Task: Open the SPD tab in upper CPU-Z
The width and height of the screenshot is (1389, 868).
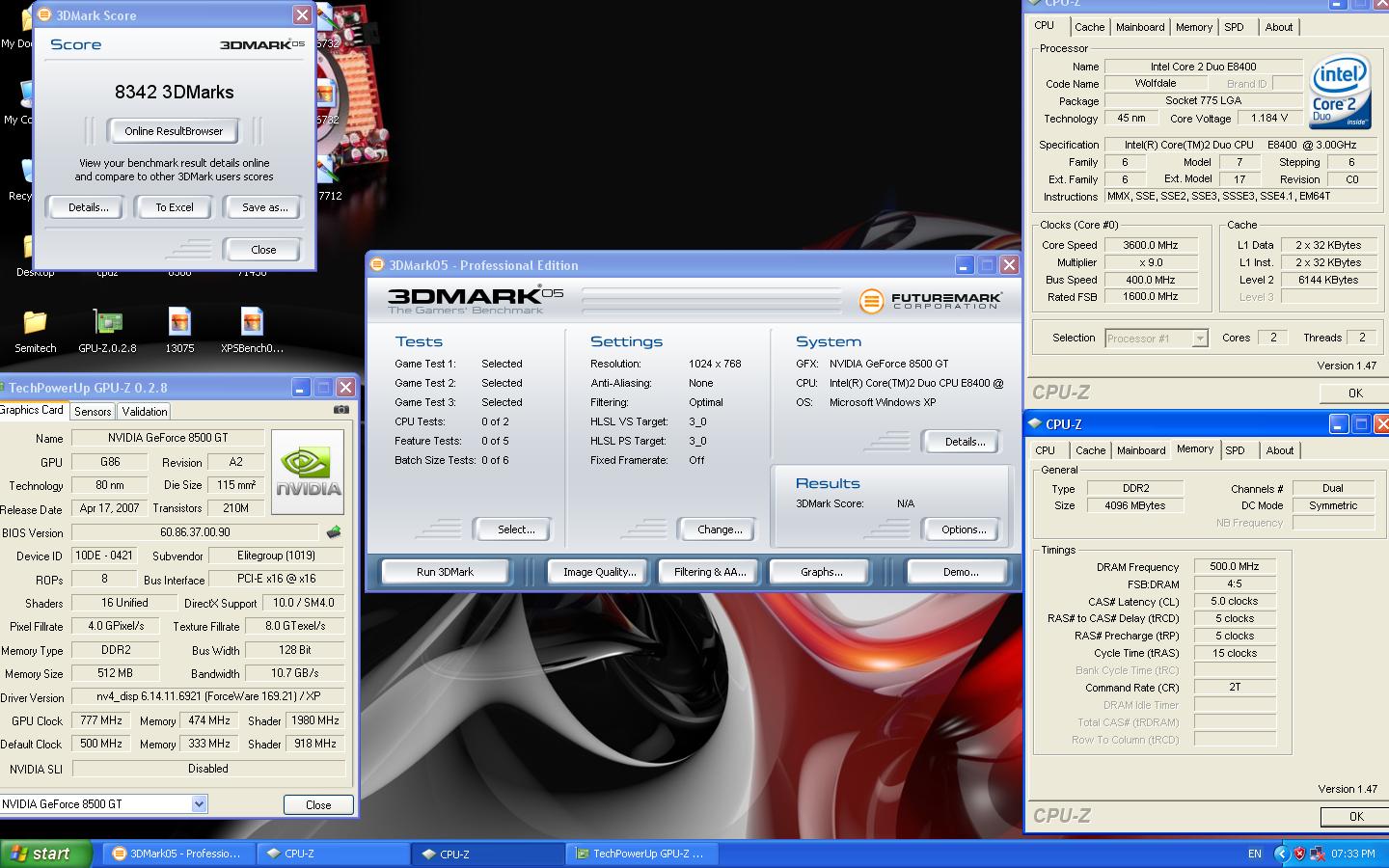Action: pos(1235,27)
